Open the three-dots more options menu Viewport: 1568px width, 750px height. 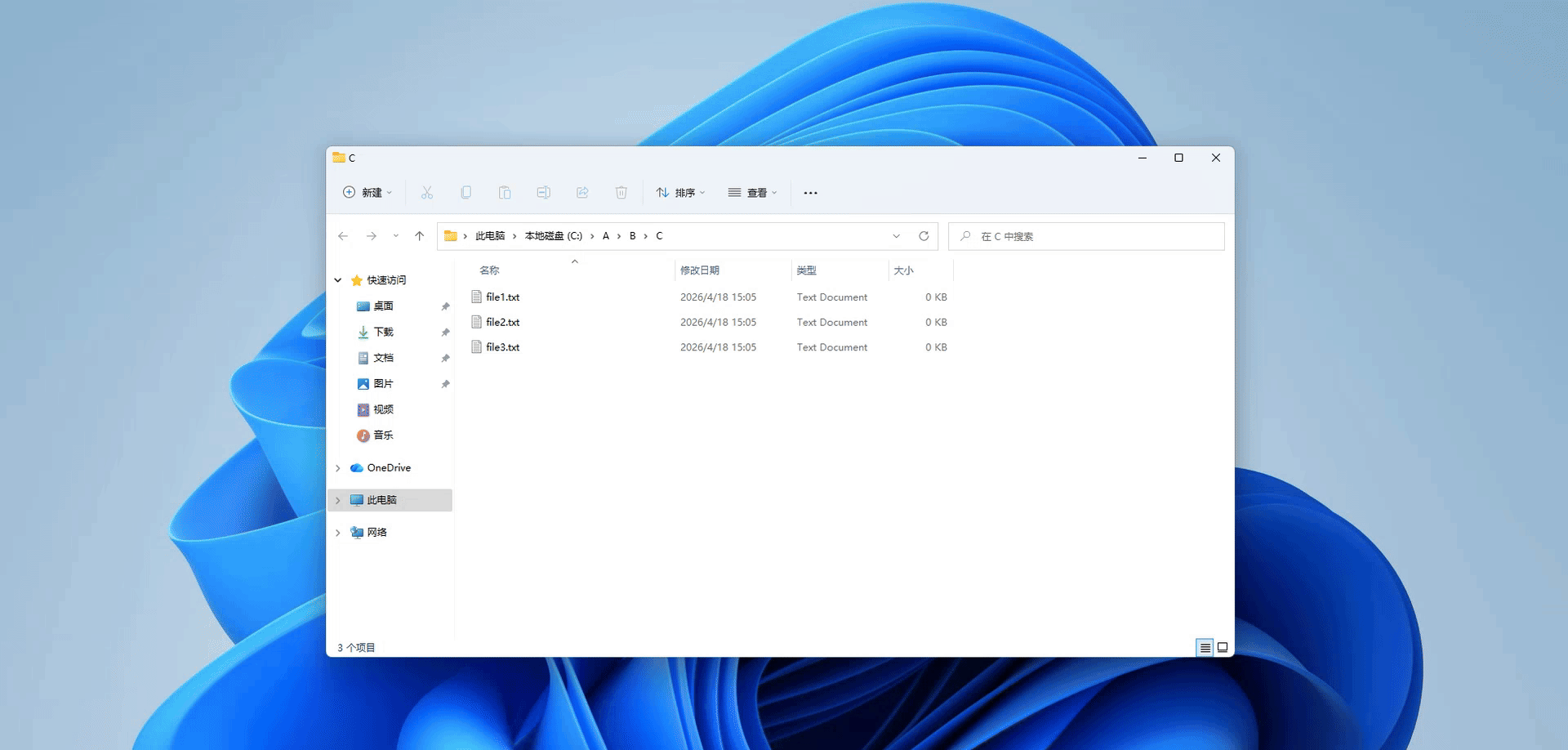[810, 193]
